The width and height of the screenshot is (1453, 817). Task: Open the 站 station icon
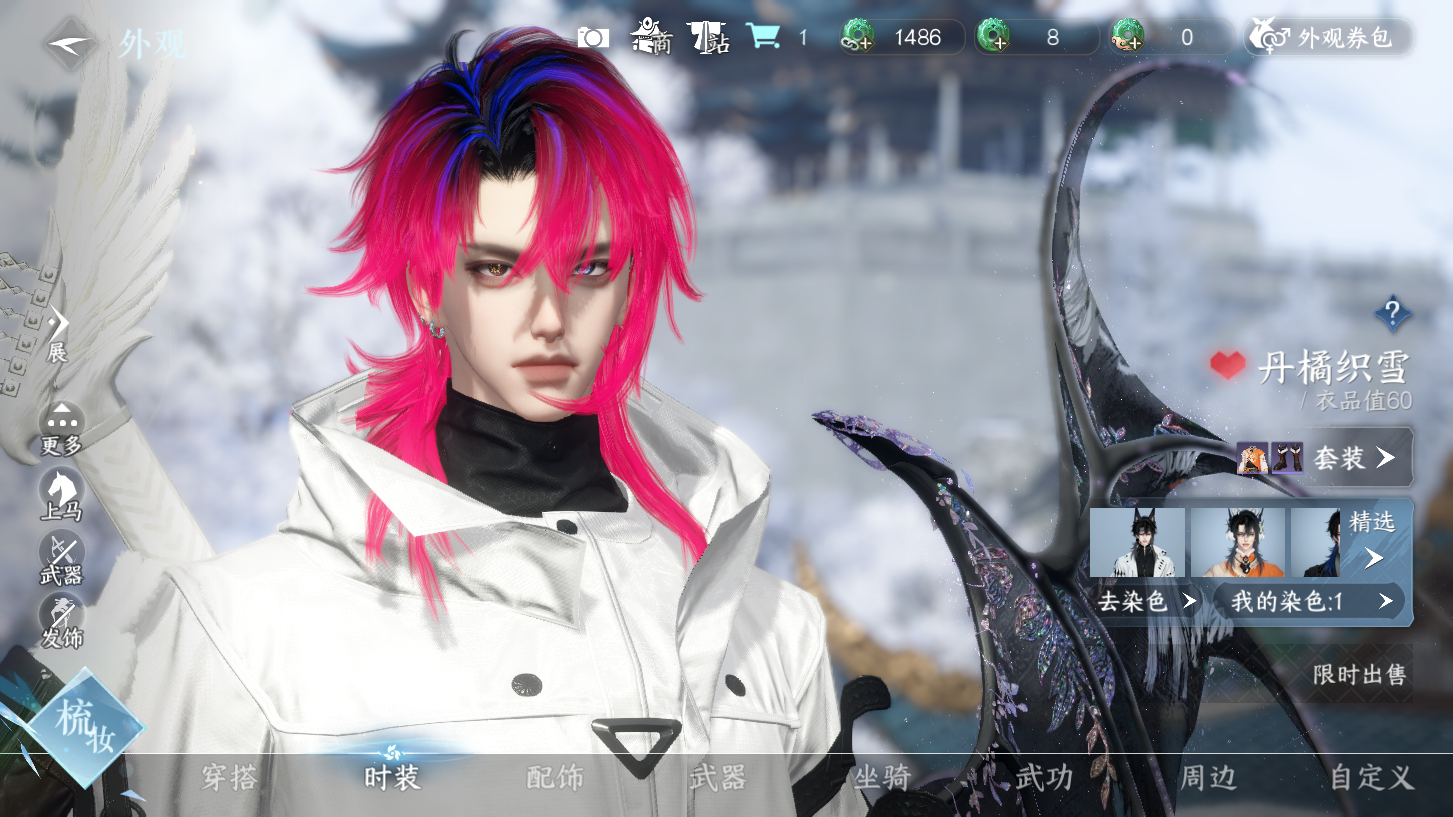709,38
